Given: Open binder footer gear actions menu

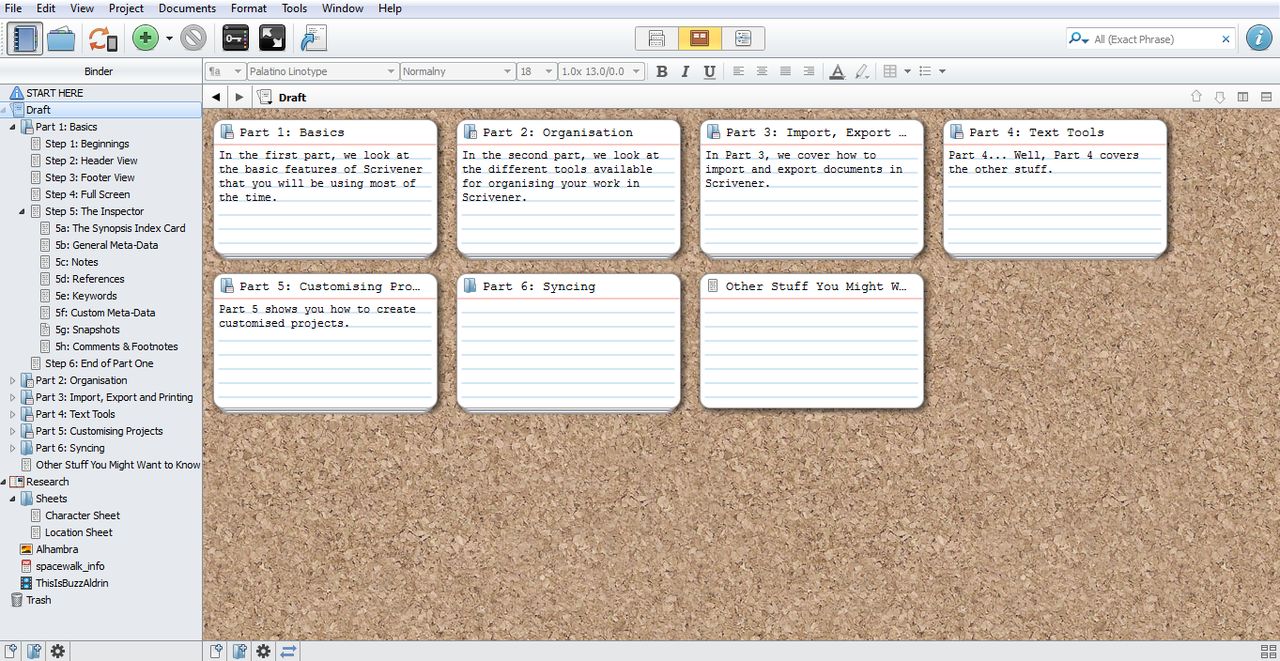Looking at the screenshot, I should pyautogui.click(x=58, y=651).
